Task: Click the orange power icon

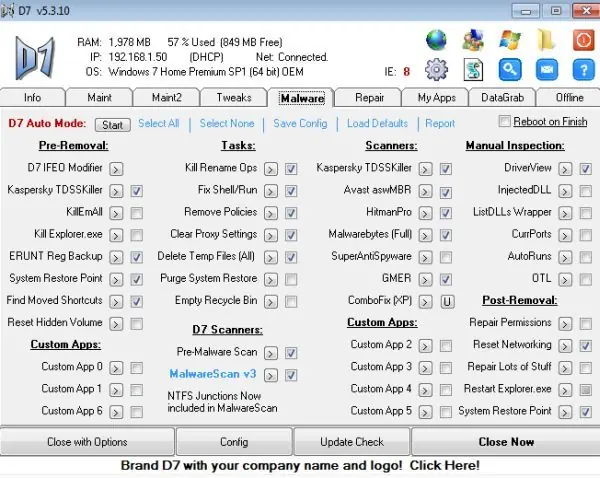Action: pos(583,40)
